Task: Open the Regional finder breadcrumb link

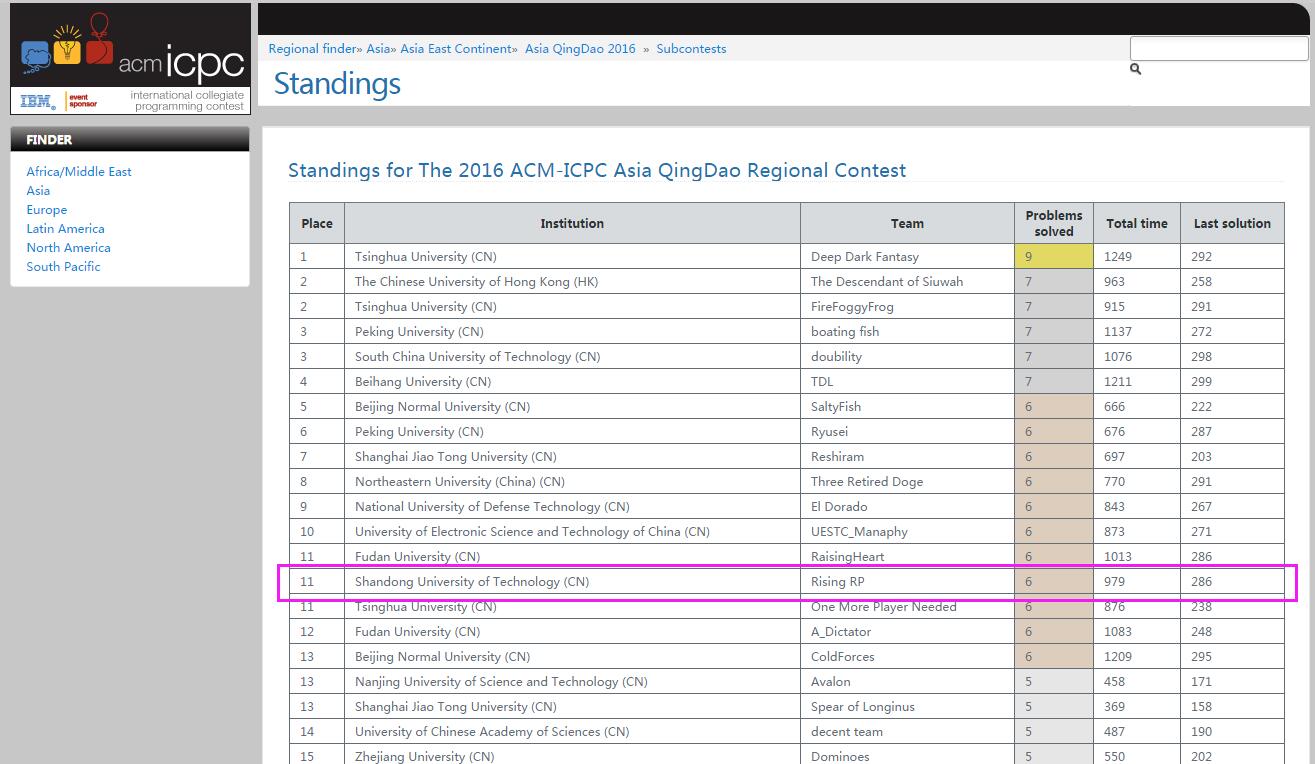Action: (312, 48)
